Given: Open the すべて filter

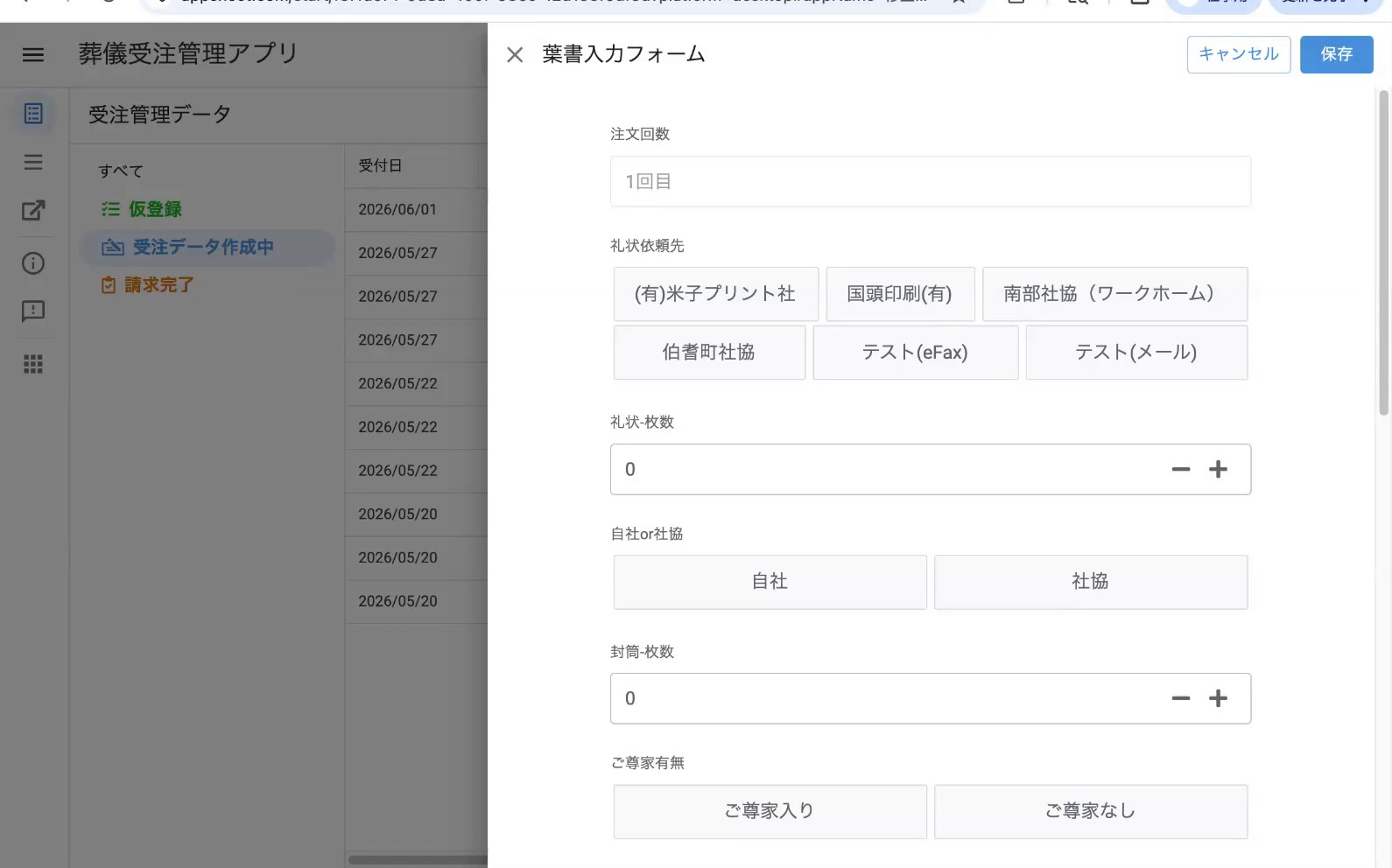Looking at the screenshot, I should tap(121, 171).
